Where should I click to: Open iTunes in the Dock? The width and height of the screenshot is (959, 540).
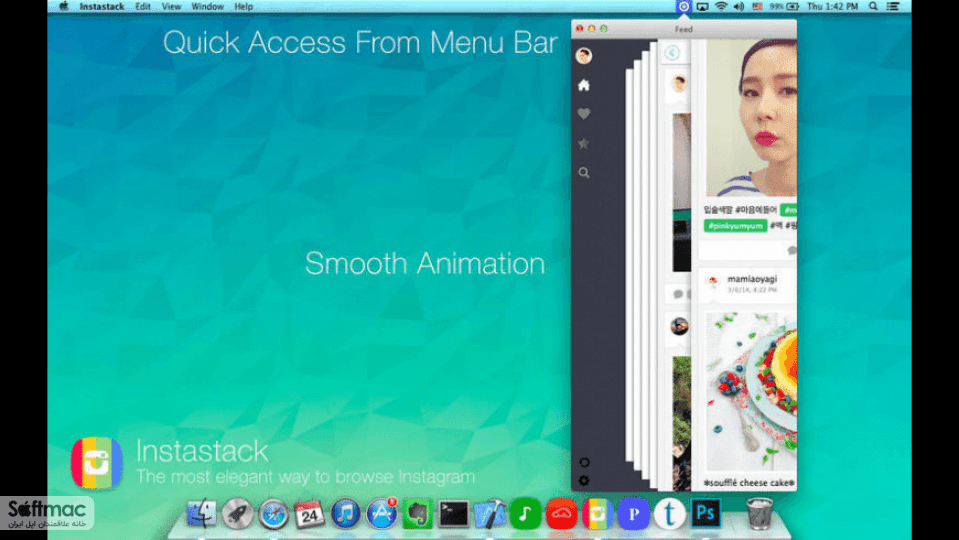pyautogui.click(x=346, y=513)
